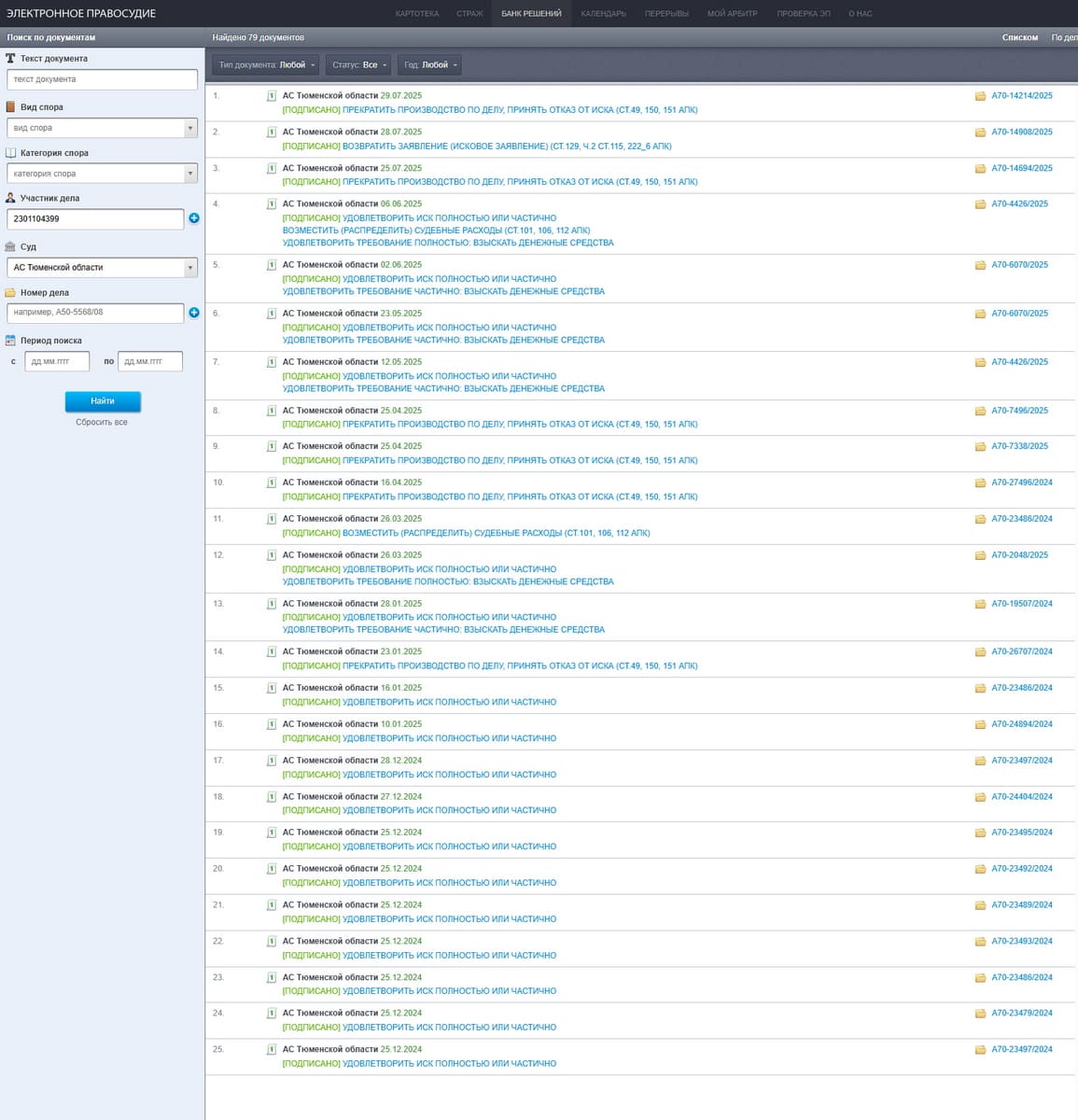The width and height of the screenshot is (1078, 1120).
Task: Click the plus icon beside case number field
Action: tap(194, 313)
